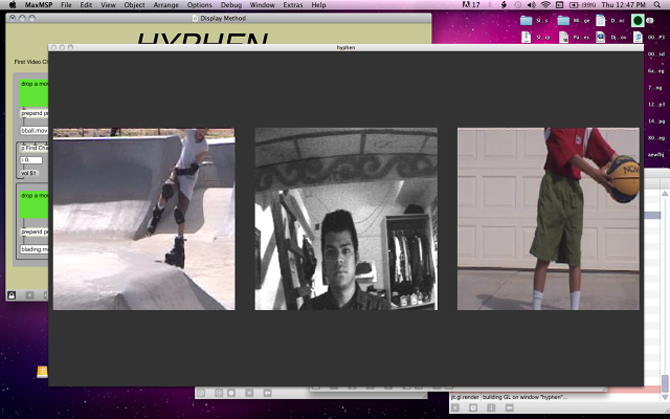Click the Max window clear X icon
670x419 pixels.
(x=455, y=408)
